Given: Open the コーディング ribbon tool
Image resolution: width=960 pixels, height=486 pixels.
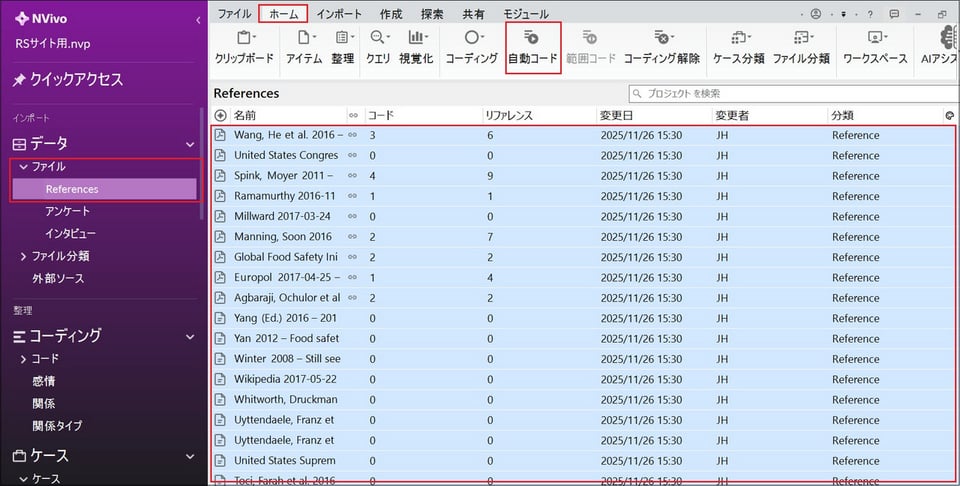Looking at the screenshot, I should point(471,48).
